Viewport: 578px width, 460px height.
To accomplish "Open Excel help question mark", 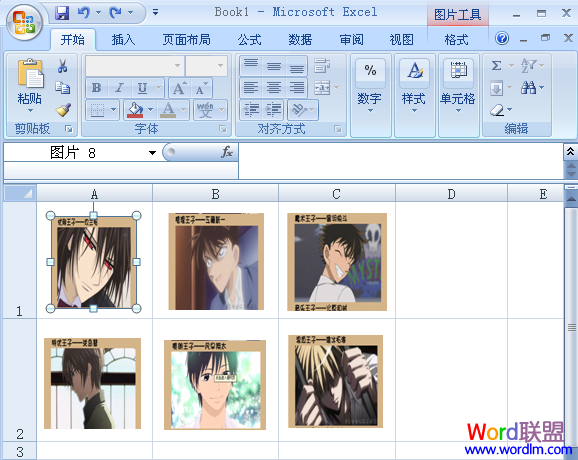I will 502,38.
